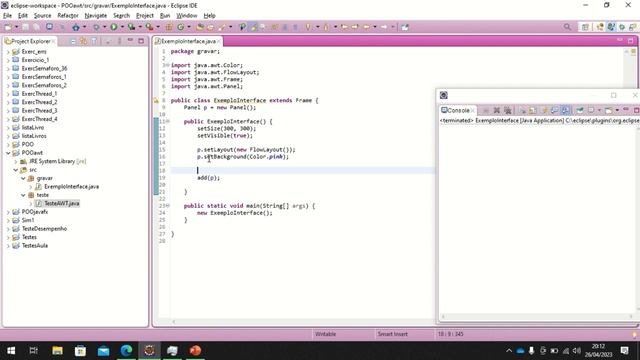Click the Project Explorer filter icon

tap(94, 41)
